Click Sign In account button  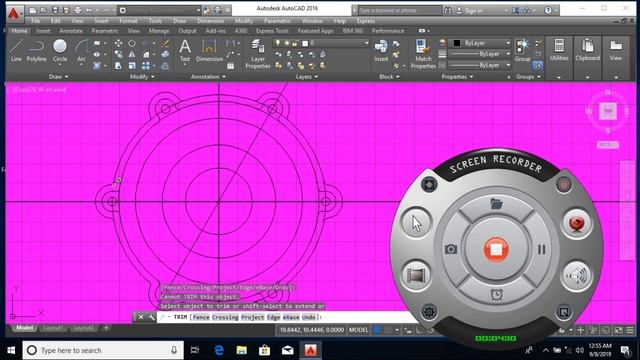(469, 10)
